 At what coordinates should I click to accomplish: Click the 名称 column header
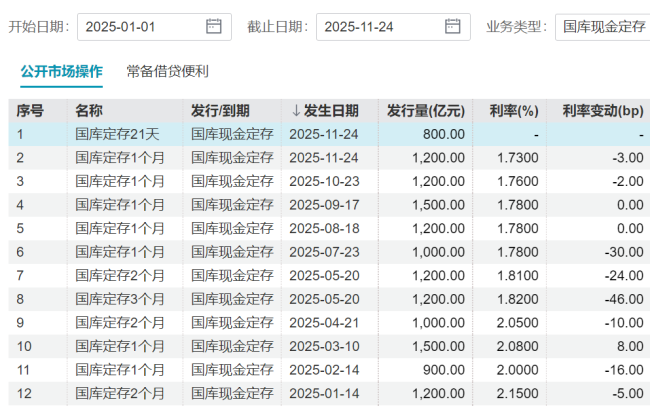[x=89, y=110]
